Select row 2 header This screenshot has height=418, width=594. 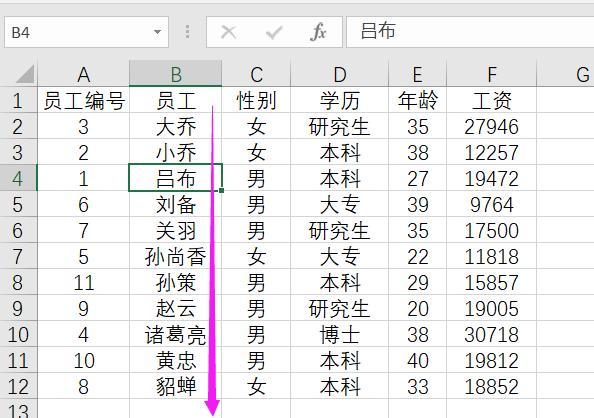tap(18, 126)
